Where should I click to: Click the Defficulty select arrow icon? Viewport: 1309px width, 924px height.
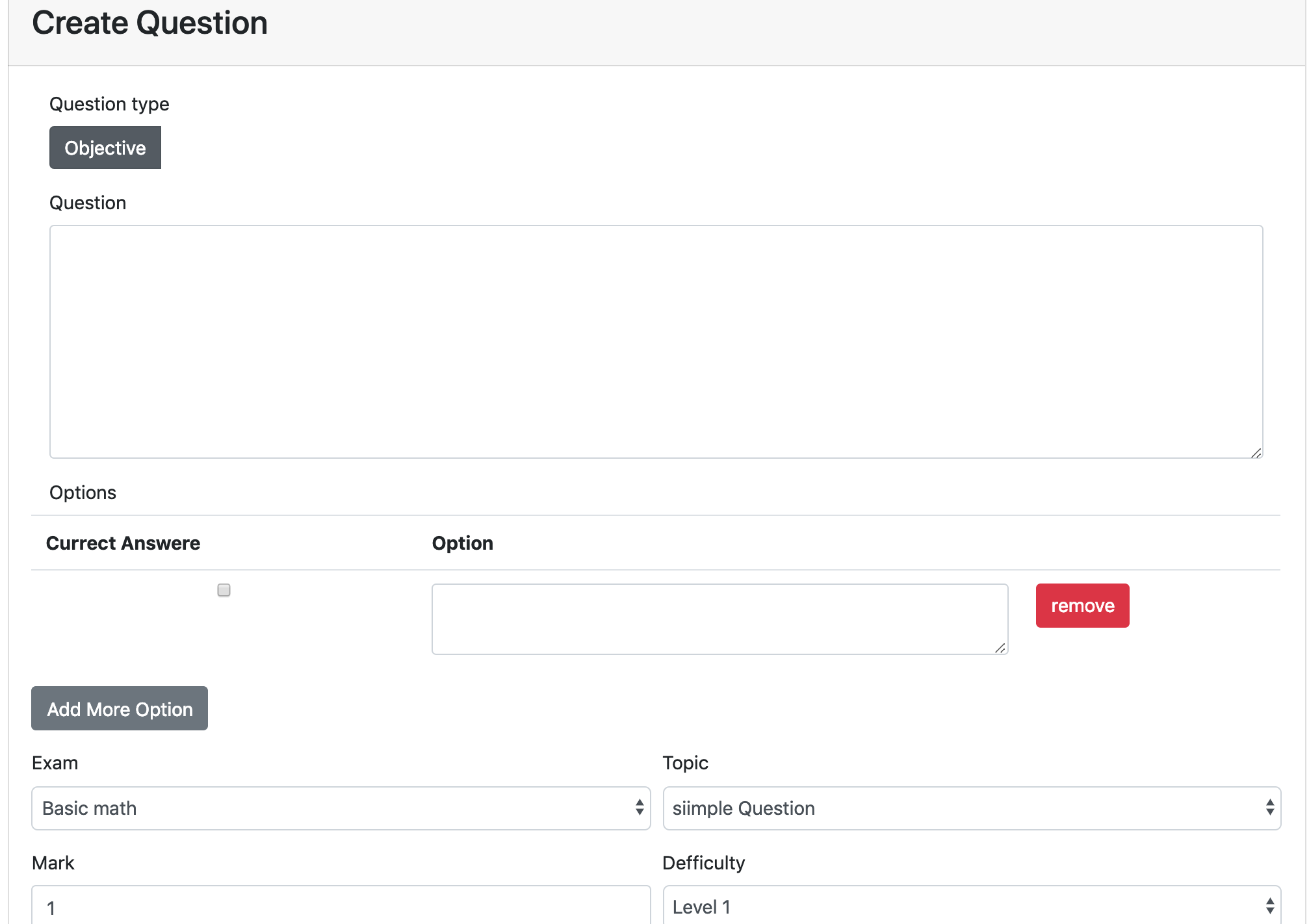pos(1269,906)
